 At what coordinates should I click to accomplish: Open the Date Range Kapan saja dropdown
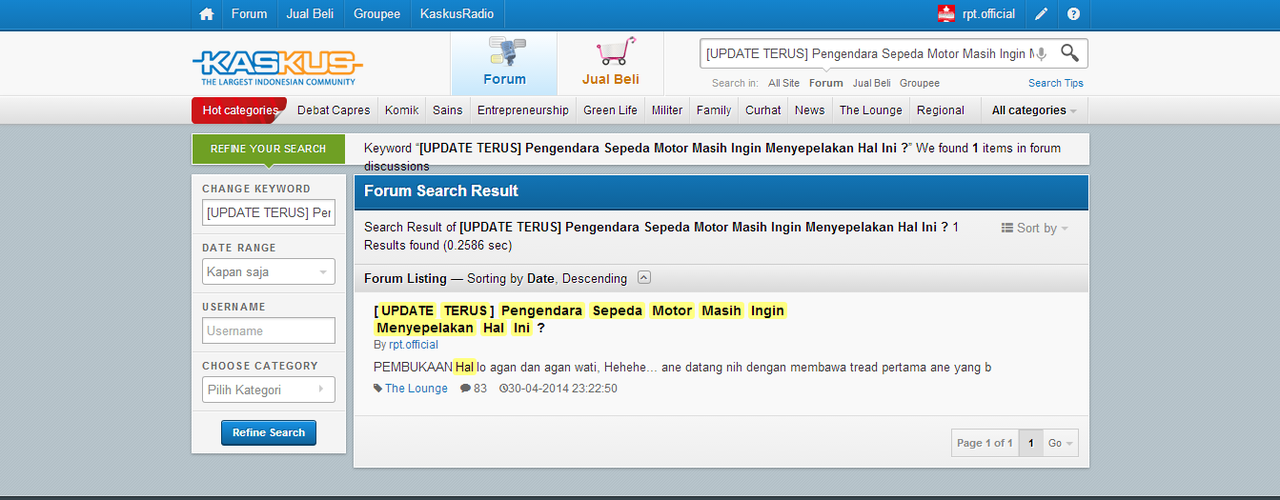268,271
